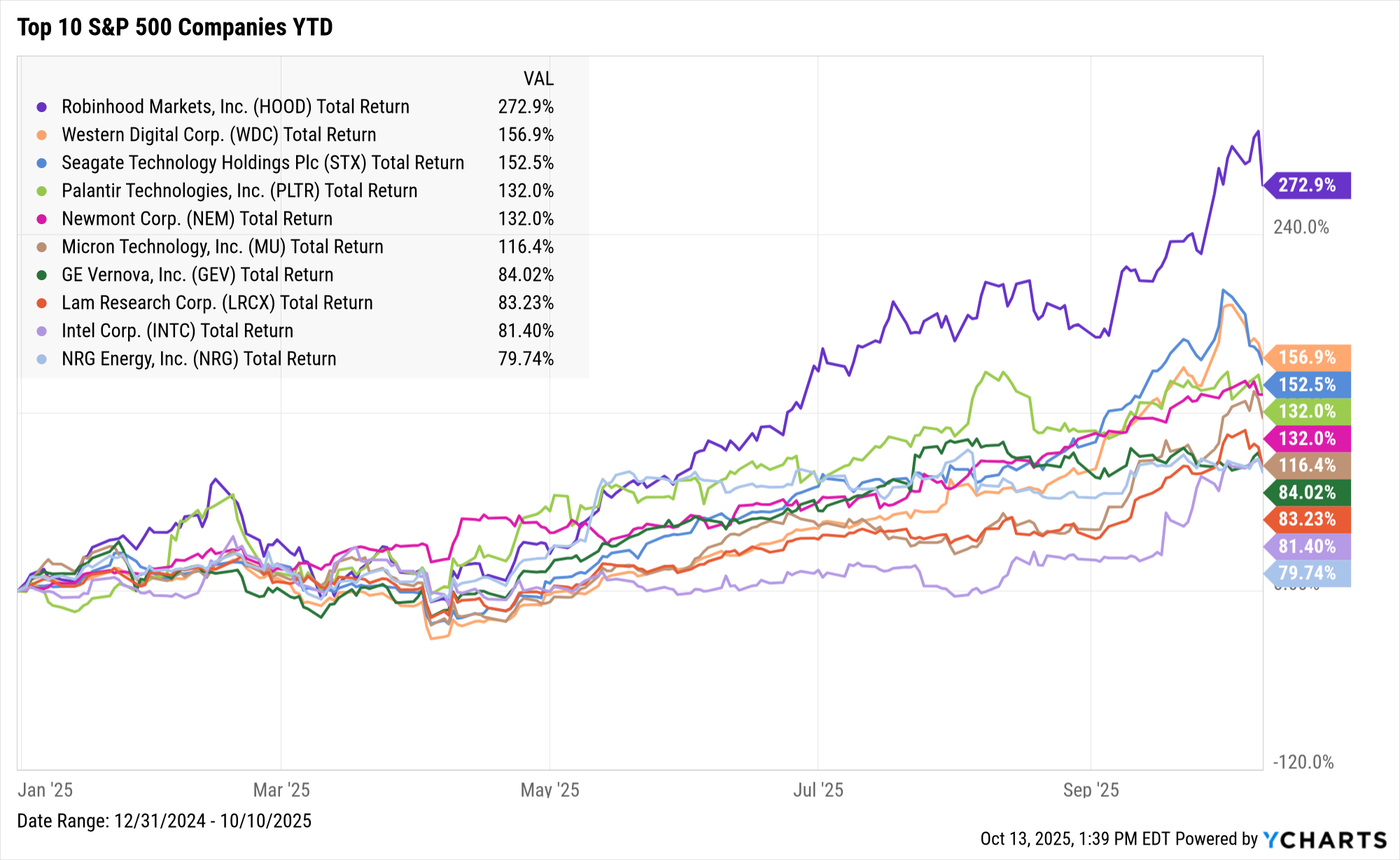Click the 240.0% y-axis label
This screenshot has height=860, width=1400.
pyautogui.click(x=1301, y=227)
